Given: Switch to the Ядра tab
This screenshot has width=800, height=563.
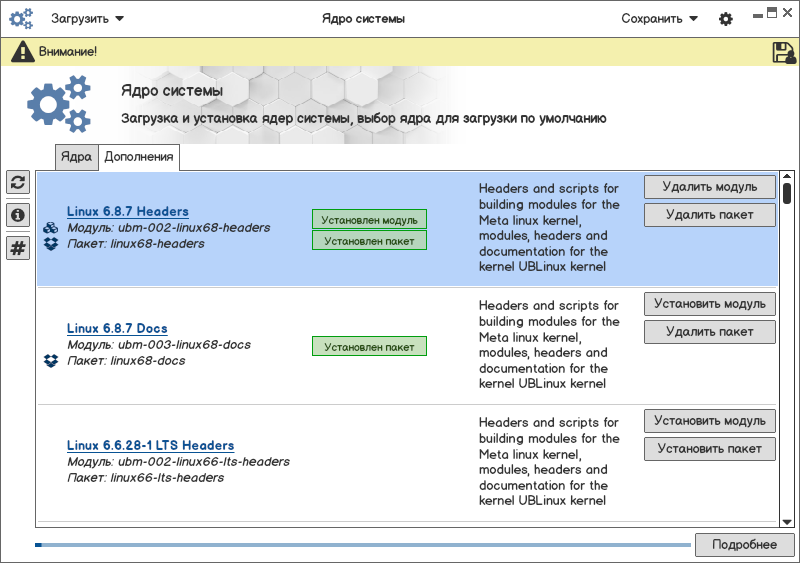Looking at the screenshot, I should click(x=76, y=157).
